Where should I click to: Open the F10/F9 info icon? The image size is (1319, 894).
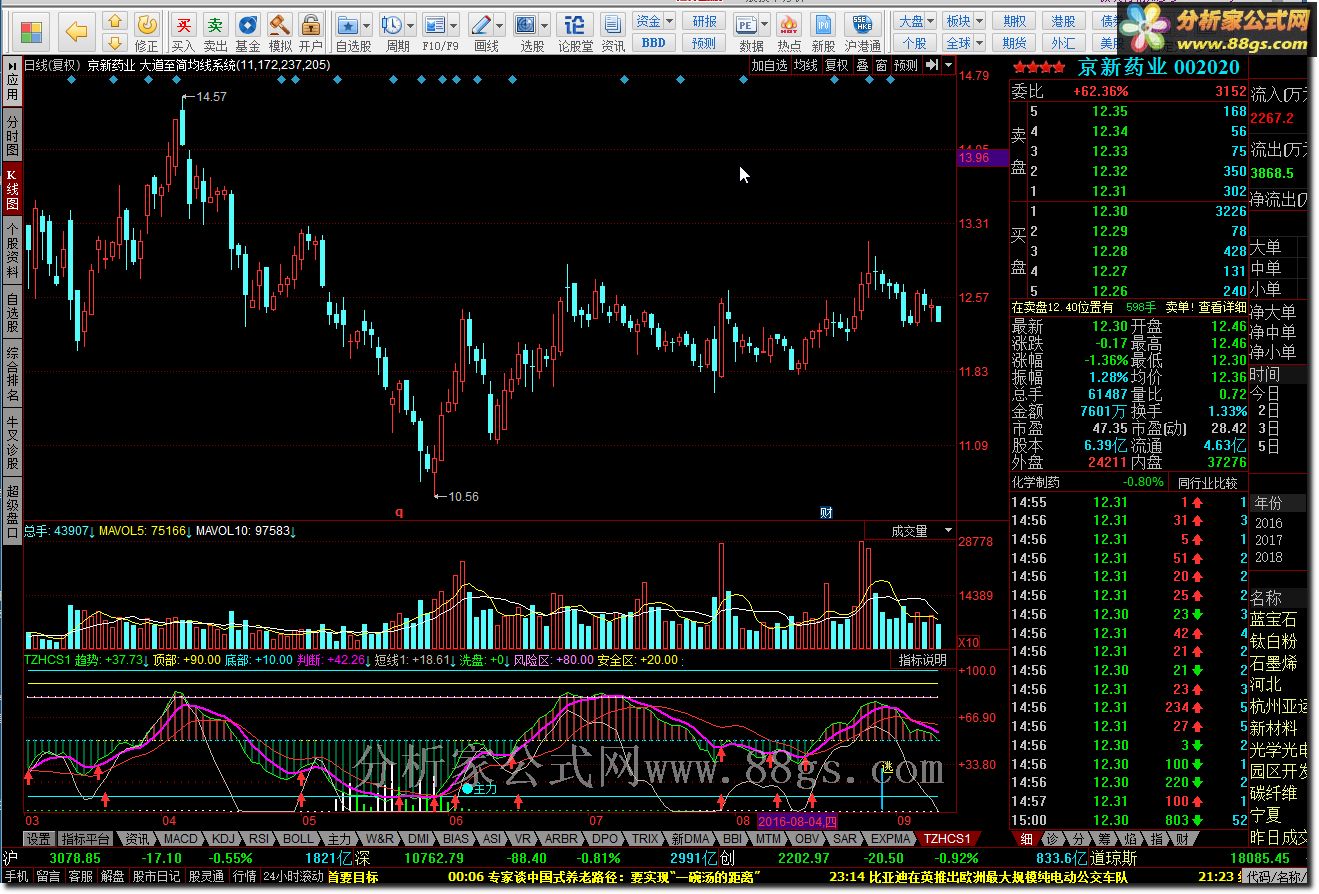435,25
